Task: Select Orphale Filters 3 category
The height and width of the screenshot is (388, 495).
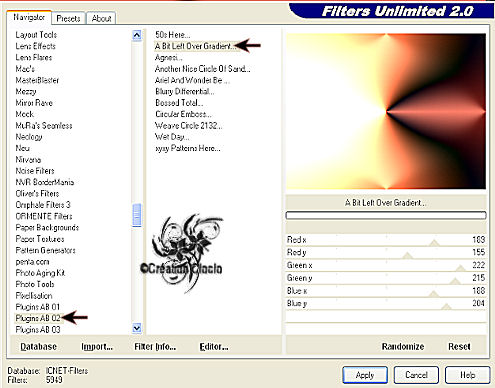Action: (43, 205)
